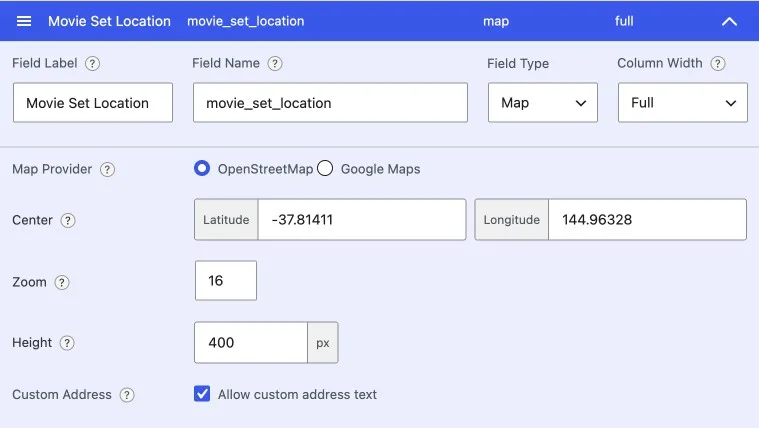The height and width of the screenshot is (428, 759).
Task: Click the hamburger drag handle icon
Action: tap(24, 21)
